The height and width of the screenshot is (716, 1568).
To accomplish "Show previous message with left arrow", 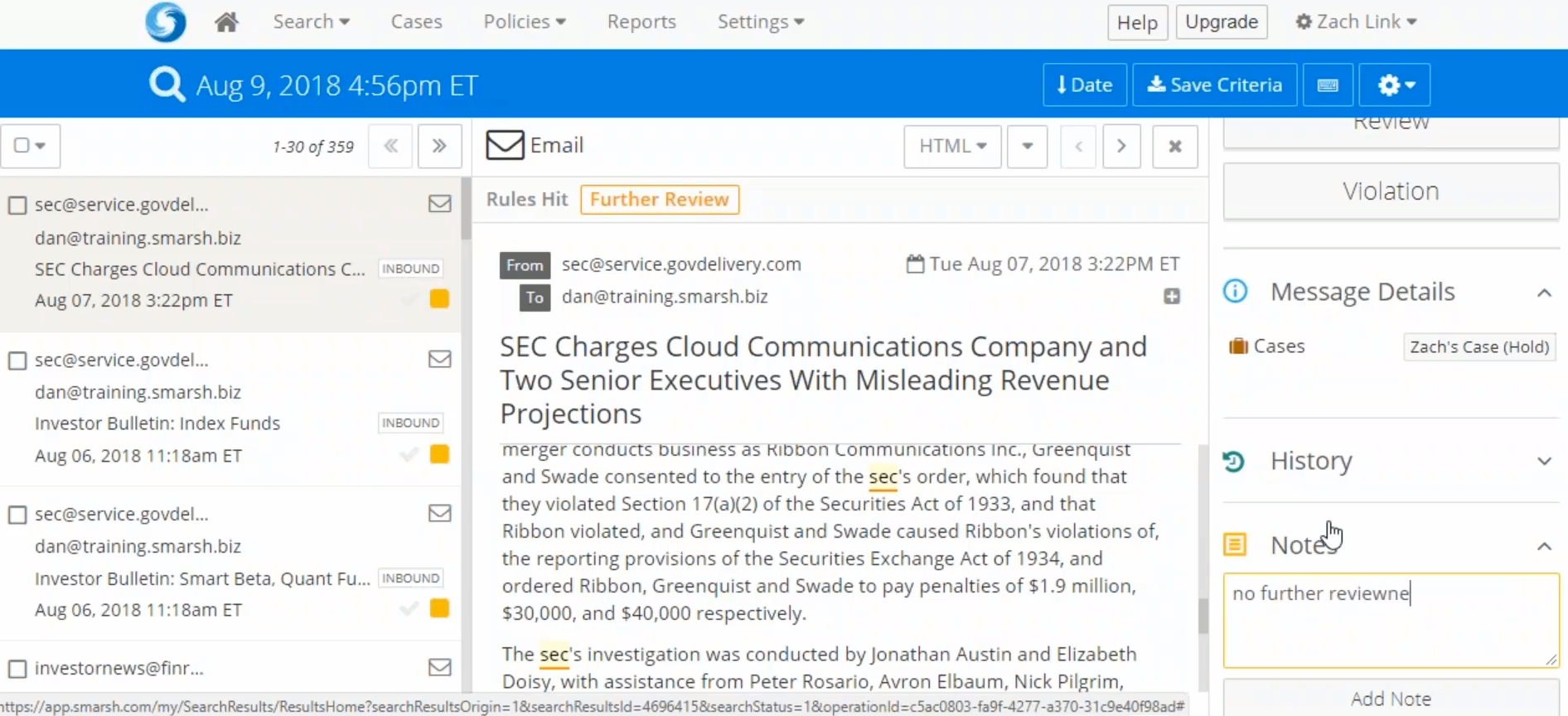I will coord(1078,146).
